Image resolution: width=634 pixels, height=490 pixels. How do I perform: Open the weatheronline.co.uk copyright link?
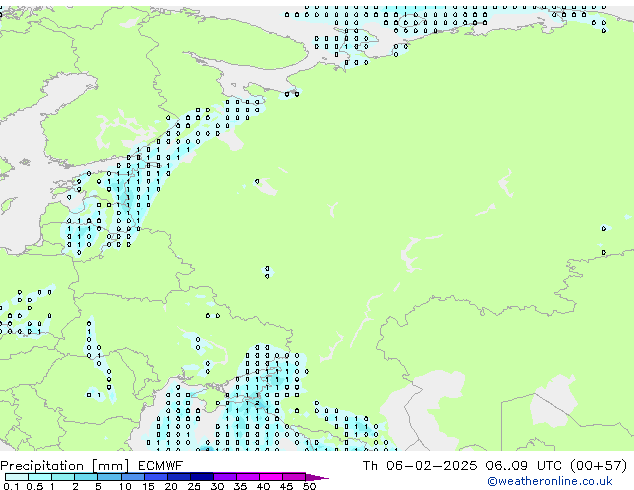(550, 481)
